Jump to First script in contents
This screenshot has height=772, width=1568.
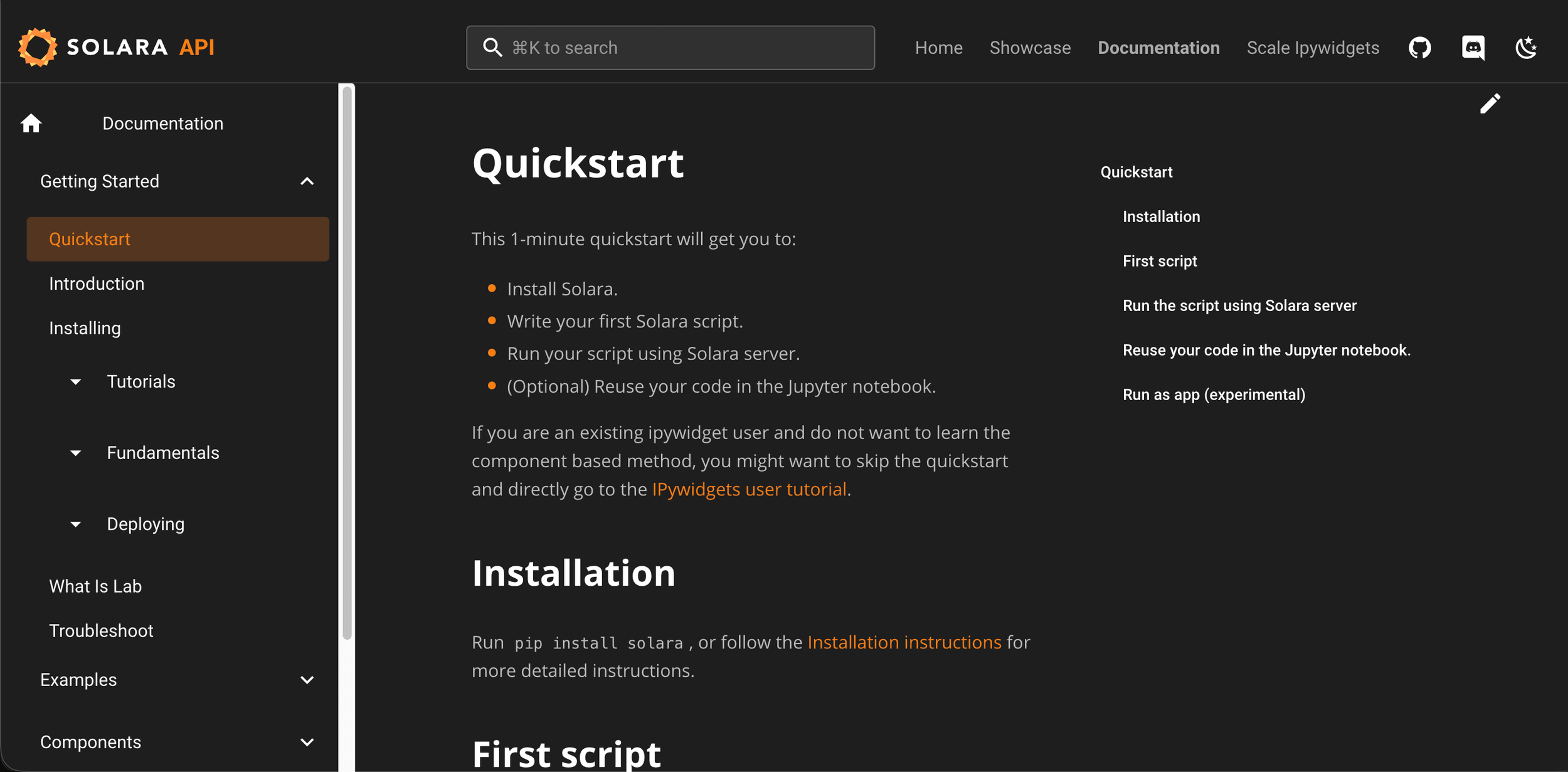coord(1160,261)
